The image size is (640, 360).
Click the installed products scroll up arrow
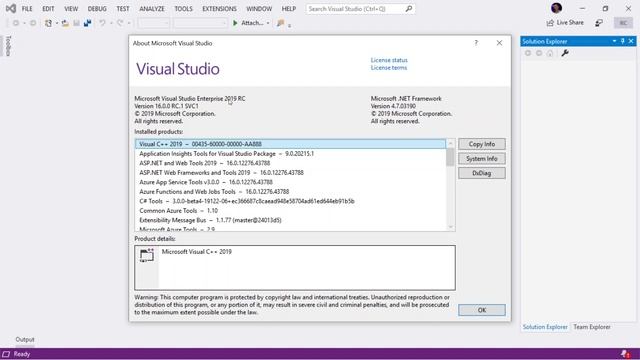click(450, 143)
